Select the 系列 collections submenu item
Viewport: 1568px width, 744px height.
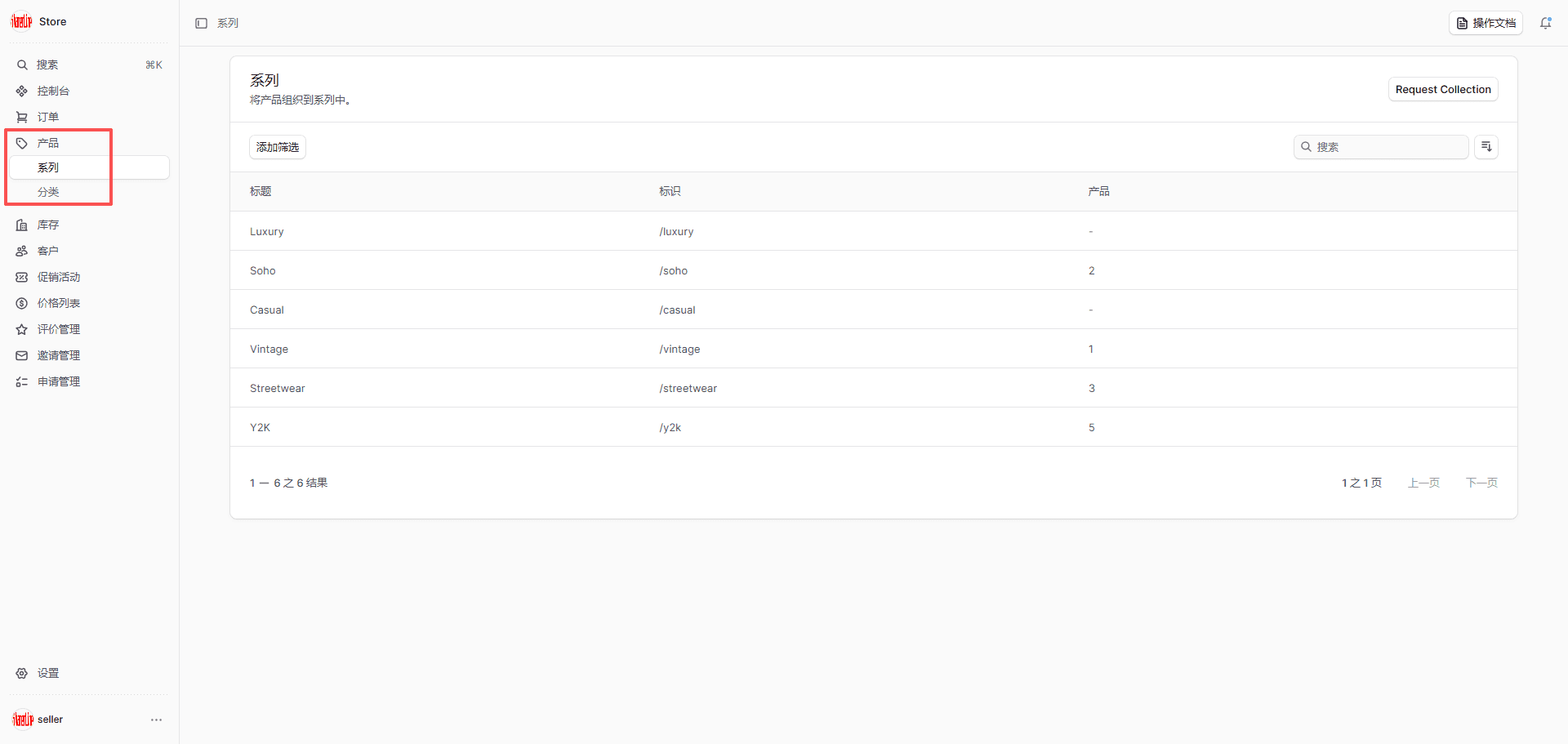[48, 168]
